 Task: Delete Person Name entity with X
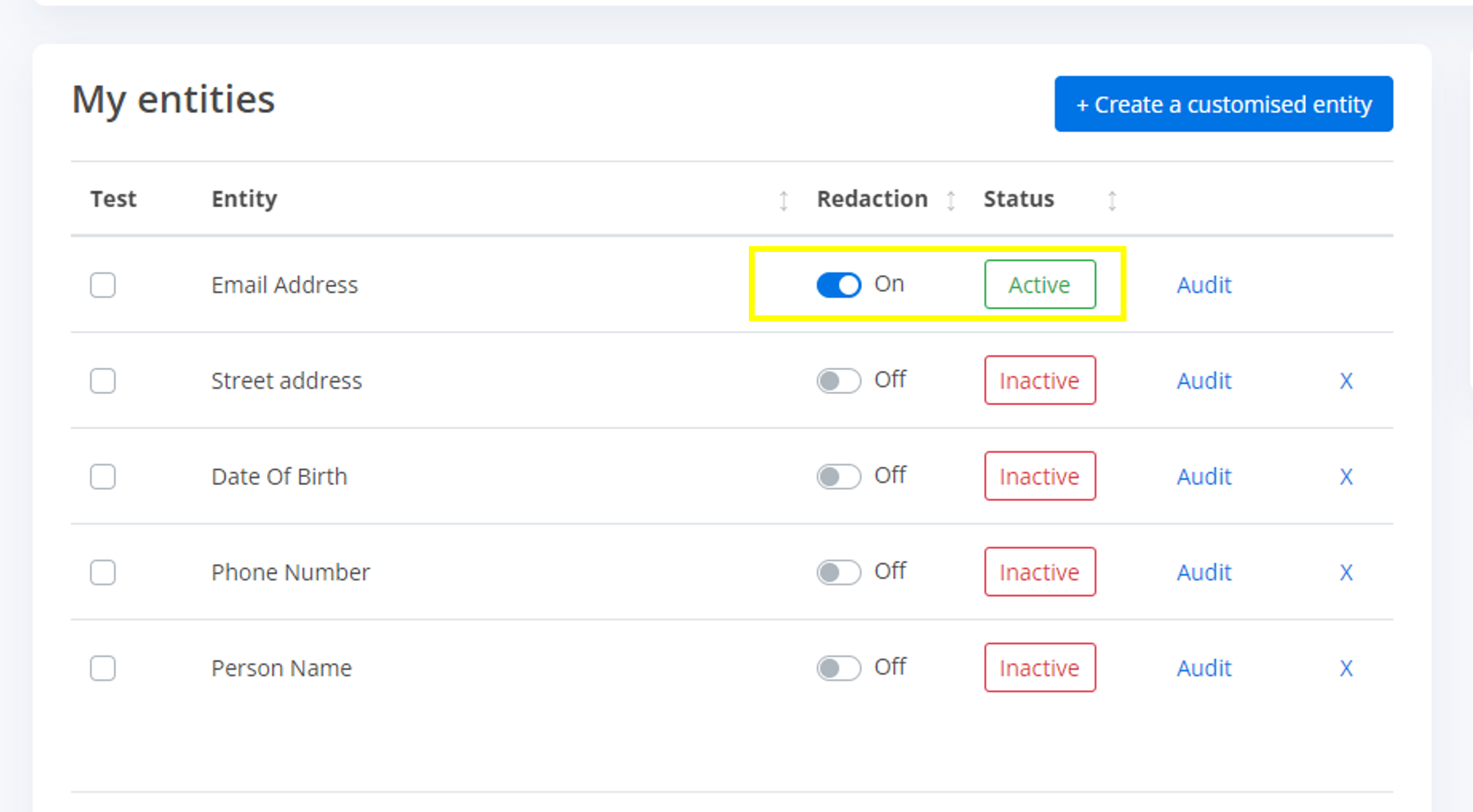click(x=1346, y=668)
